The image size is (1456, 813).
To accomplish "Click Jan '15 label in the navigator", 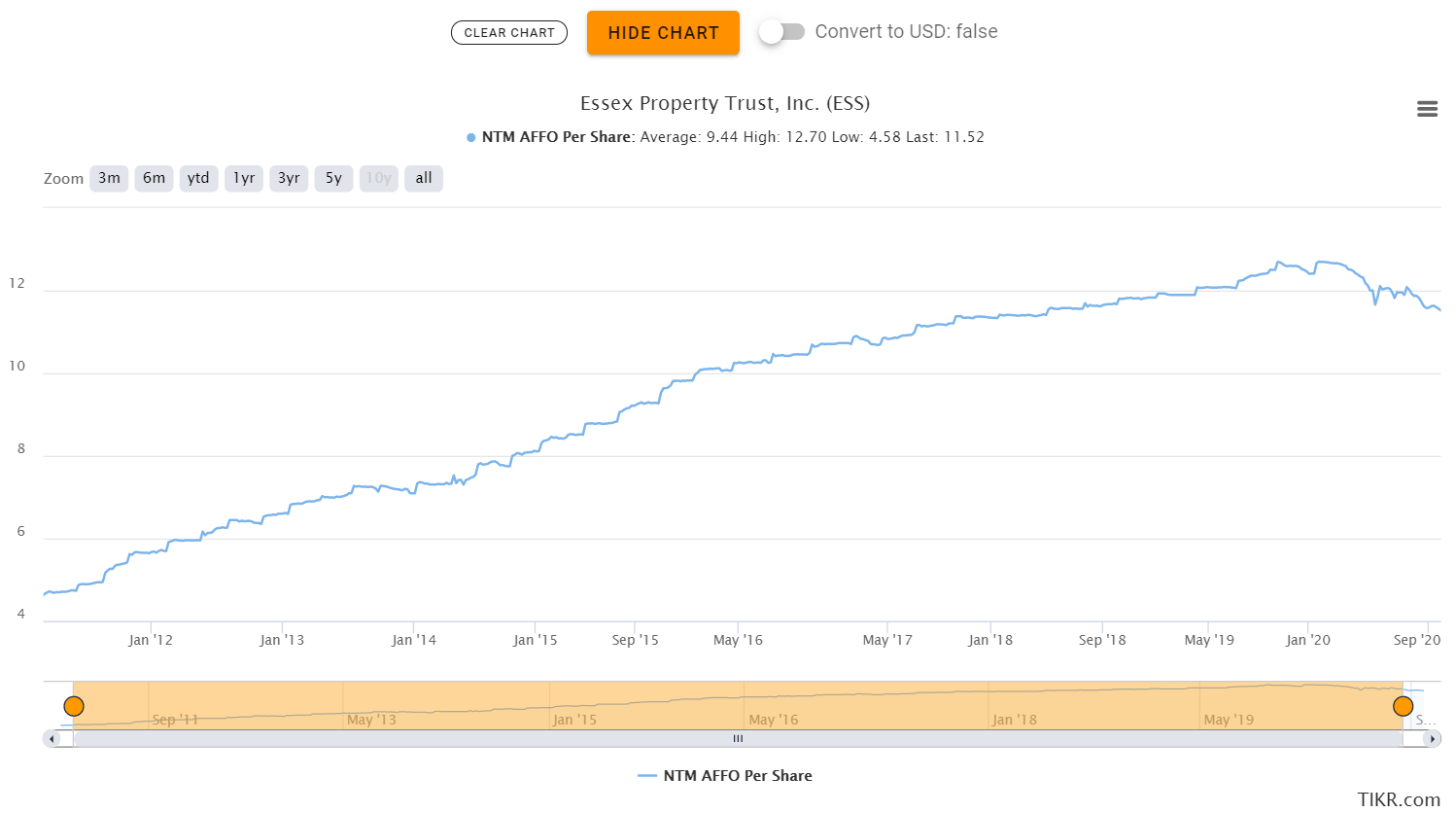I will tap(574, 720).
